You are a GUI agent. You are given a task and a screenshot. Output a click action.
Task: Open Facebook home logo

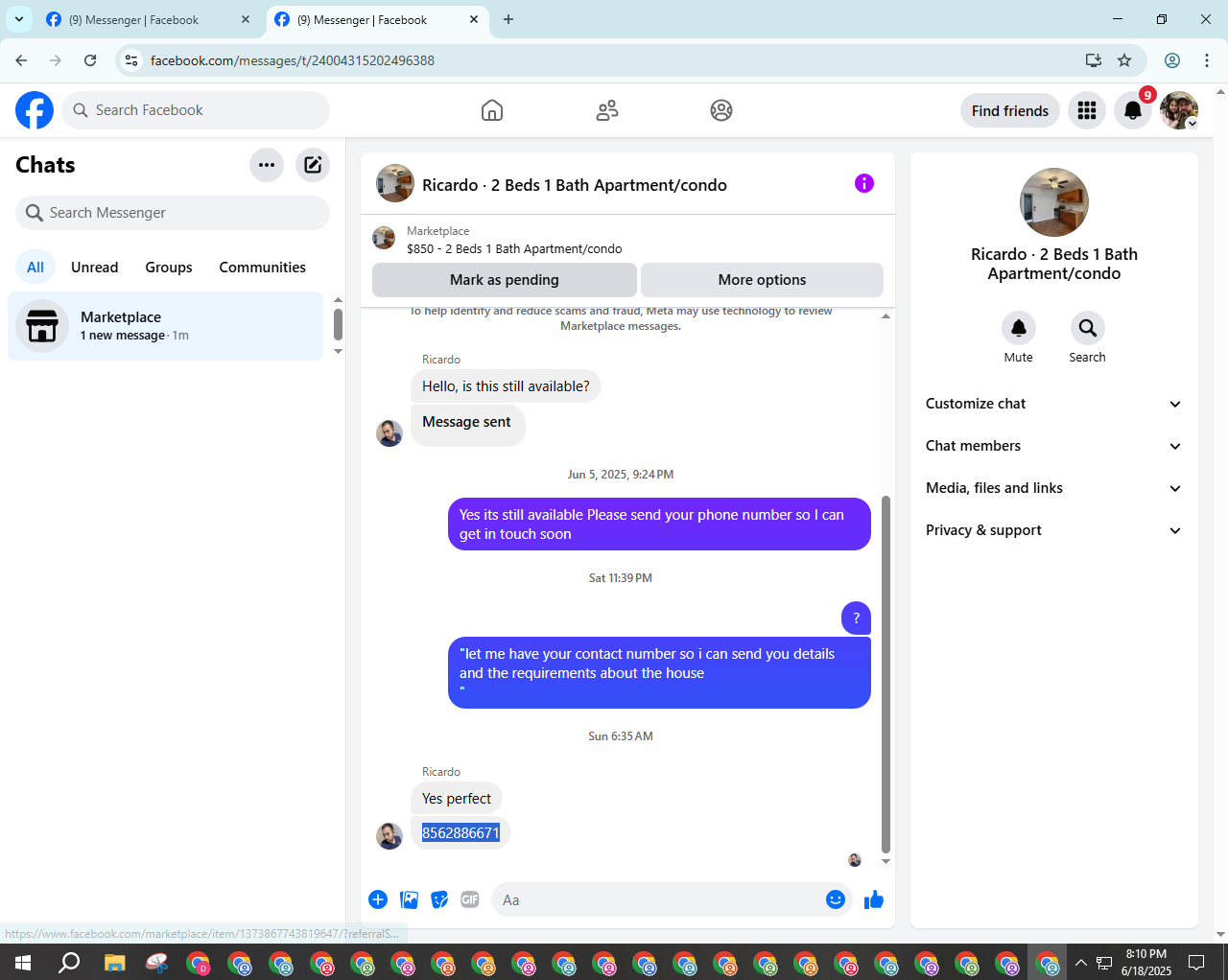tap(35, 110)
